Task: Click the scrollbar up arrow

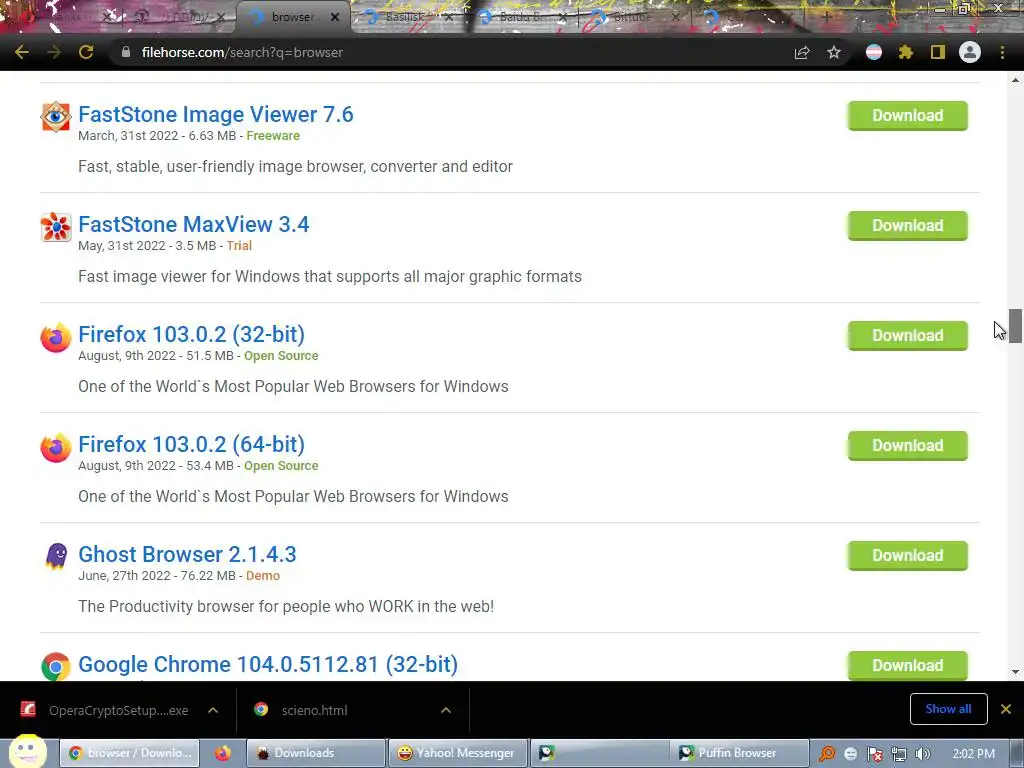Action: (x=1015, y=80)
